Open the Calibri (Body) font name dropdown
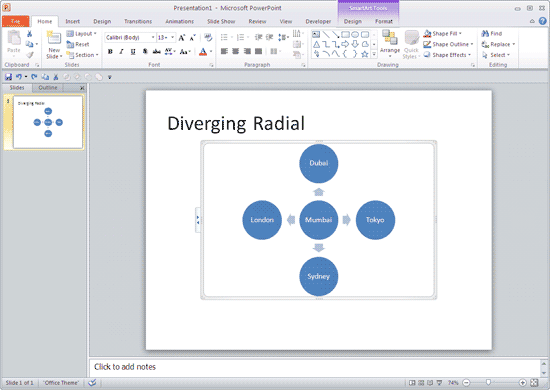Image resolution: width=550 pixels, height=390 pixels. click(153, 37)
